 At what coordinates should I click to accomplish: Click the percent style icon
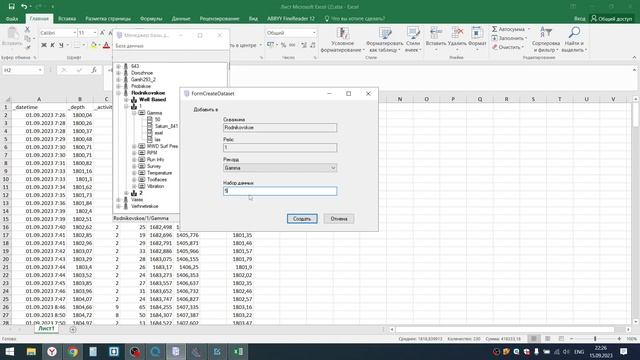284,45
